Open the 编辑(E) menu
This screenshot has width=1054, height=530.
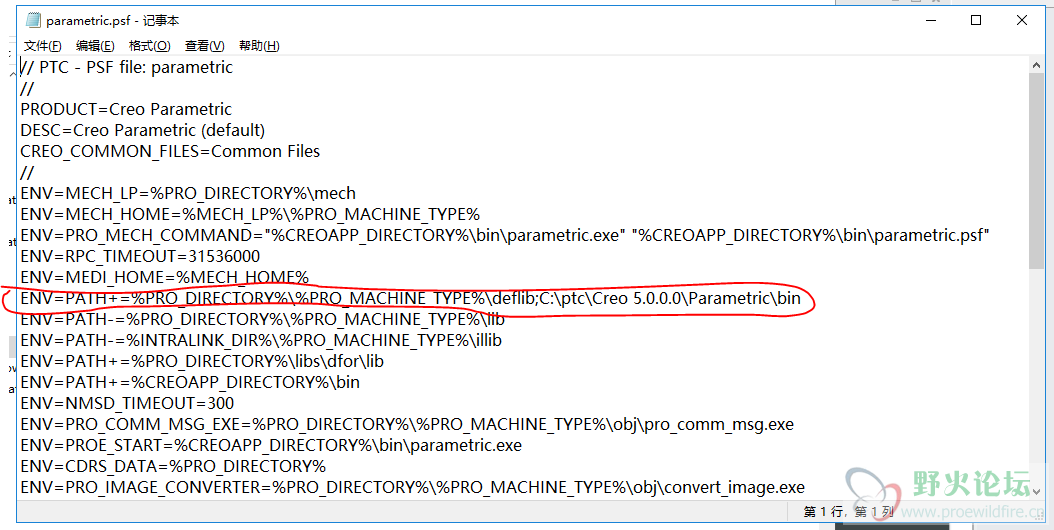point(95,46)
